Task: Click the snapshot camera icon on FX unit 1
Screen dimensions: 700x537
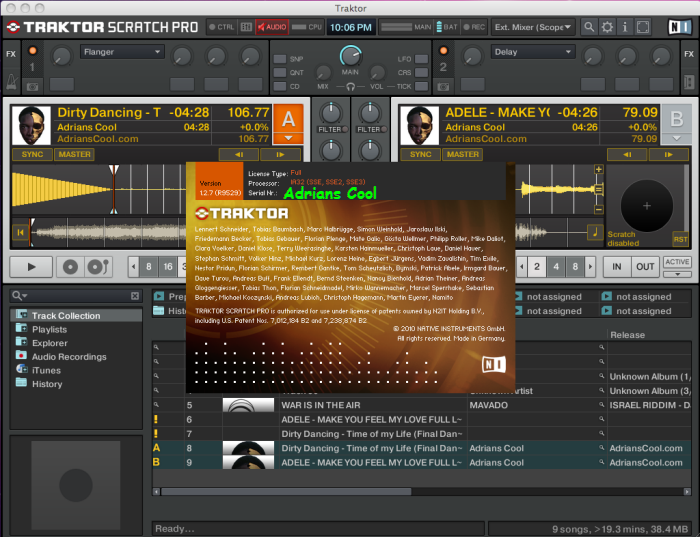Action: tap(32, 86)
